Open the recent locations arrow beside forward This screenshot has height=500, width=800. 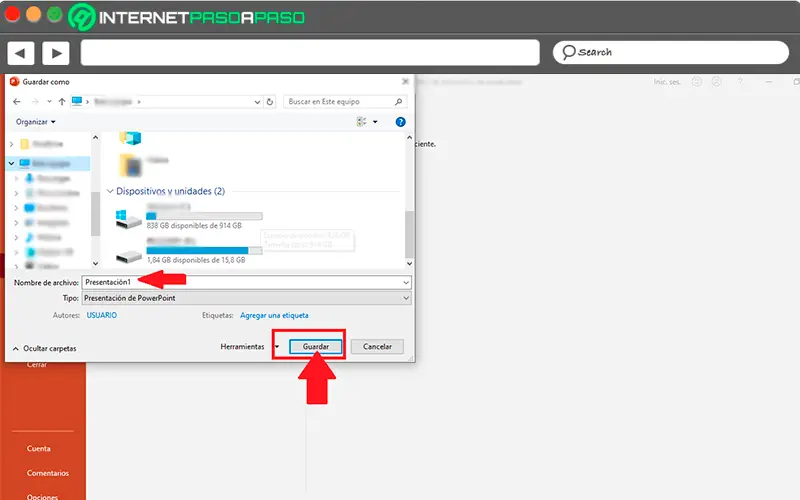(x=49, y=102)
